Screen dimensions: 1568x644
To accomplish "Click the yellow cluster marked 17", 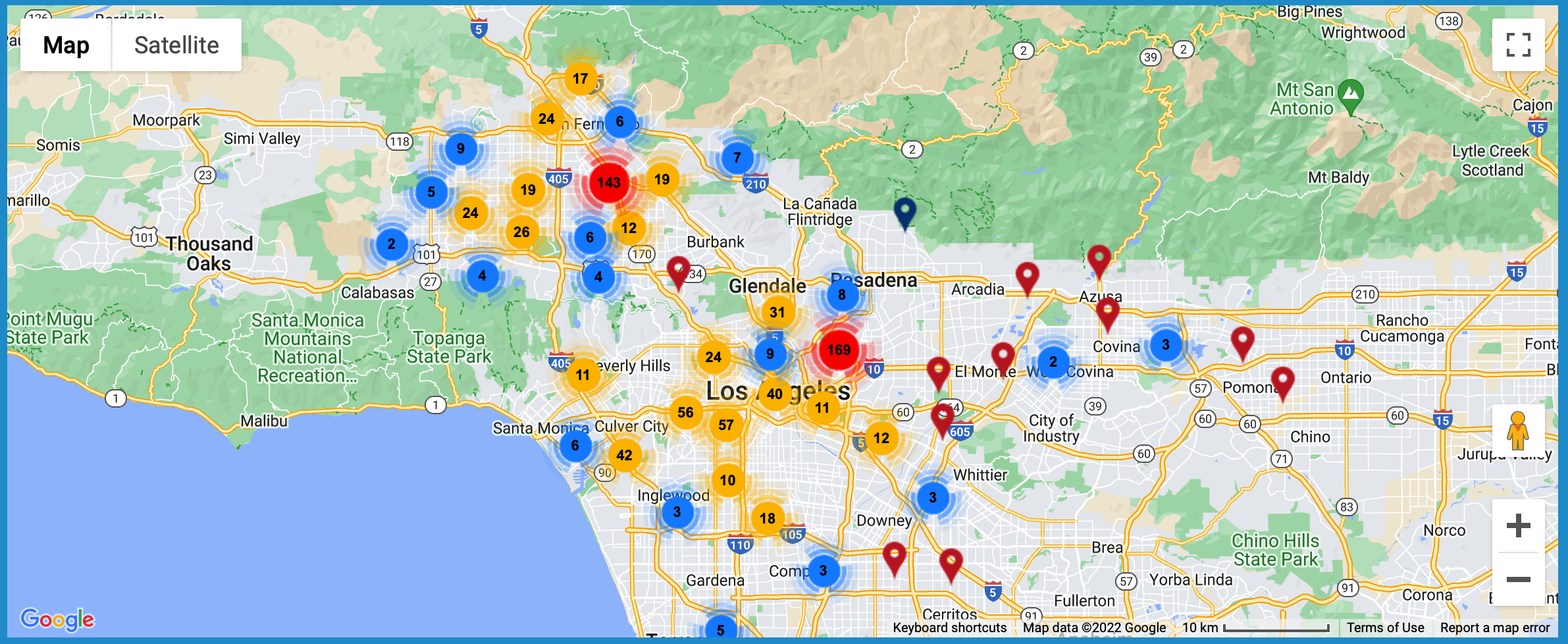I will pos(580,79).
